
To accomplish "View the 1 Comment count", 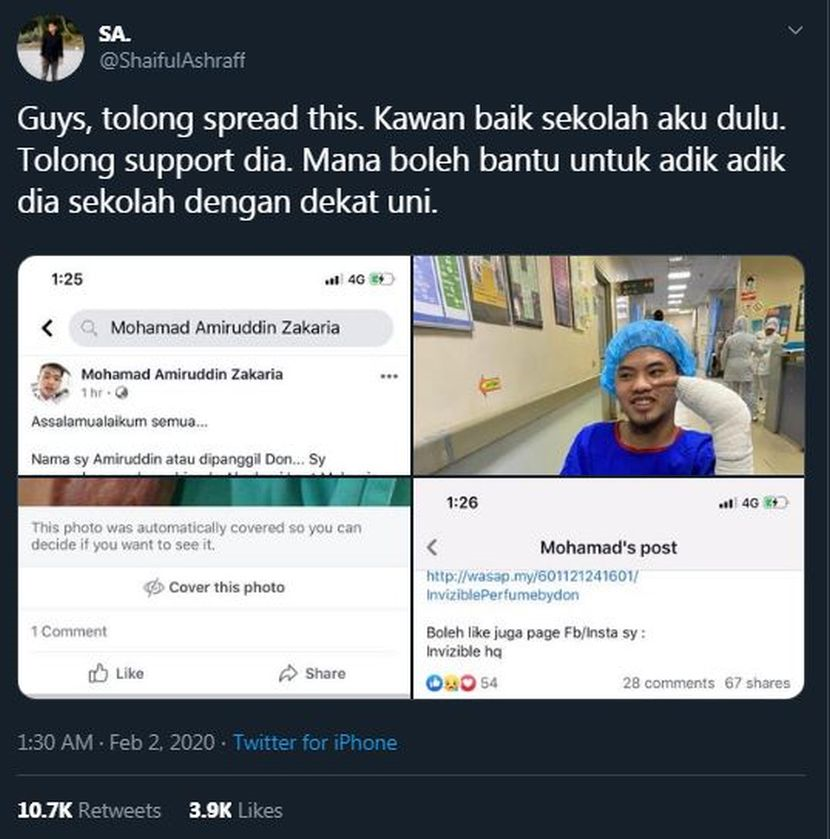I will pyautogui.click(x=69, y=631).
